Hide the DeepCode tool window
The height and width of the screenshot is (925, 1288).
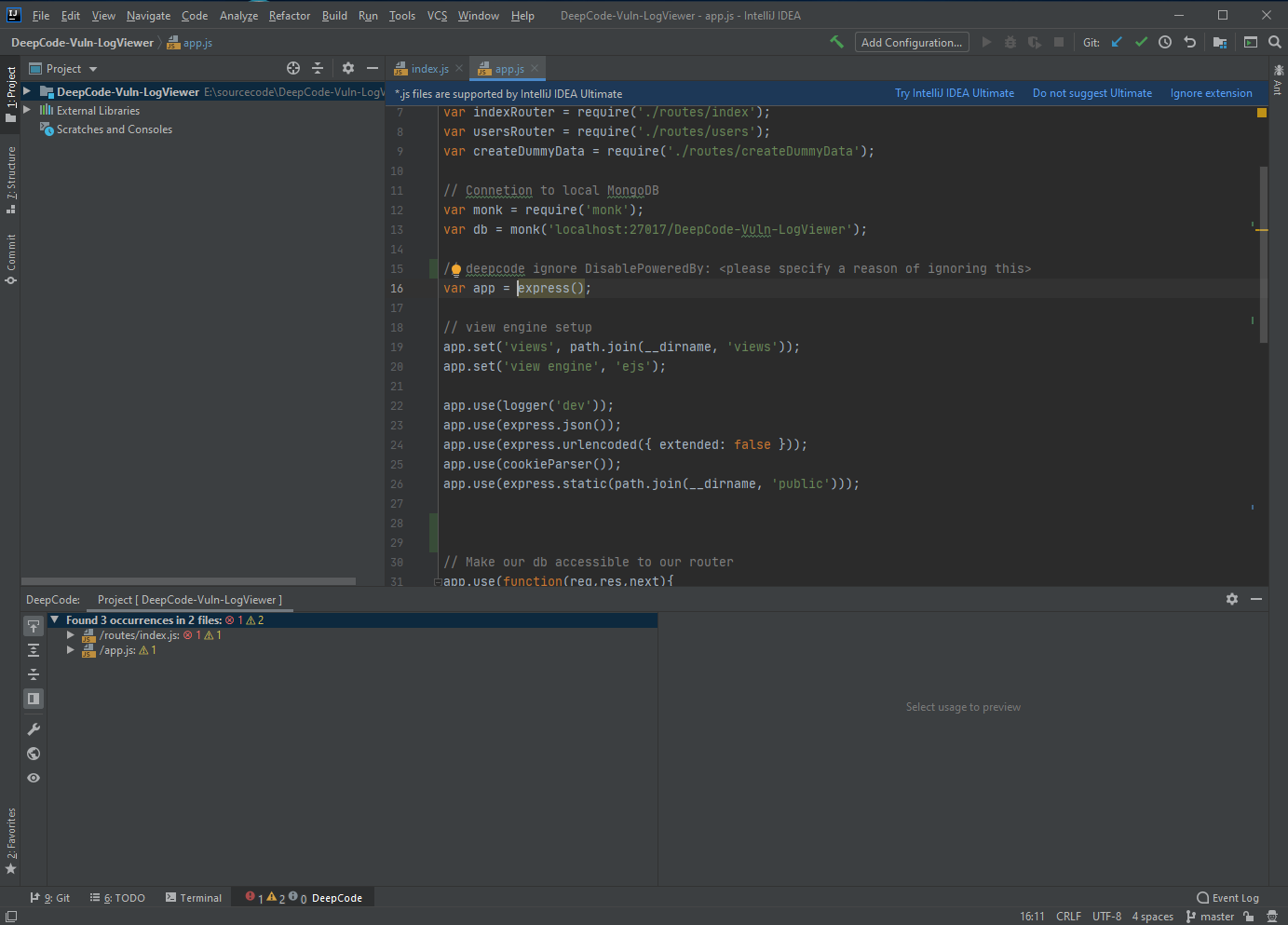1256,599
